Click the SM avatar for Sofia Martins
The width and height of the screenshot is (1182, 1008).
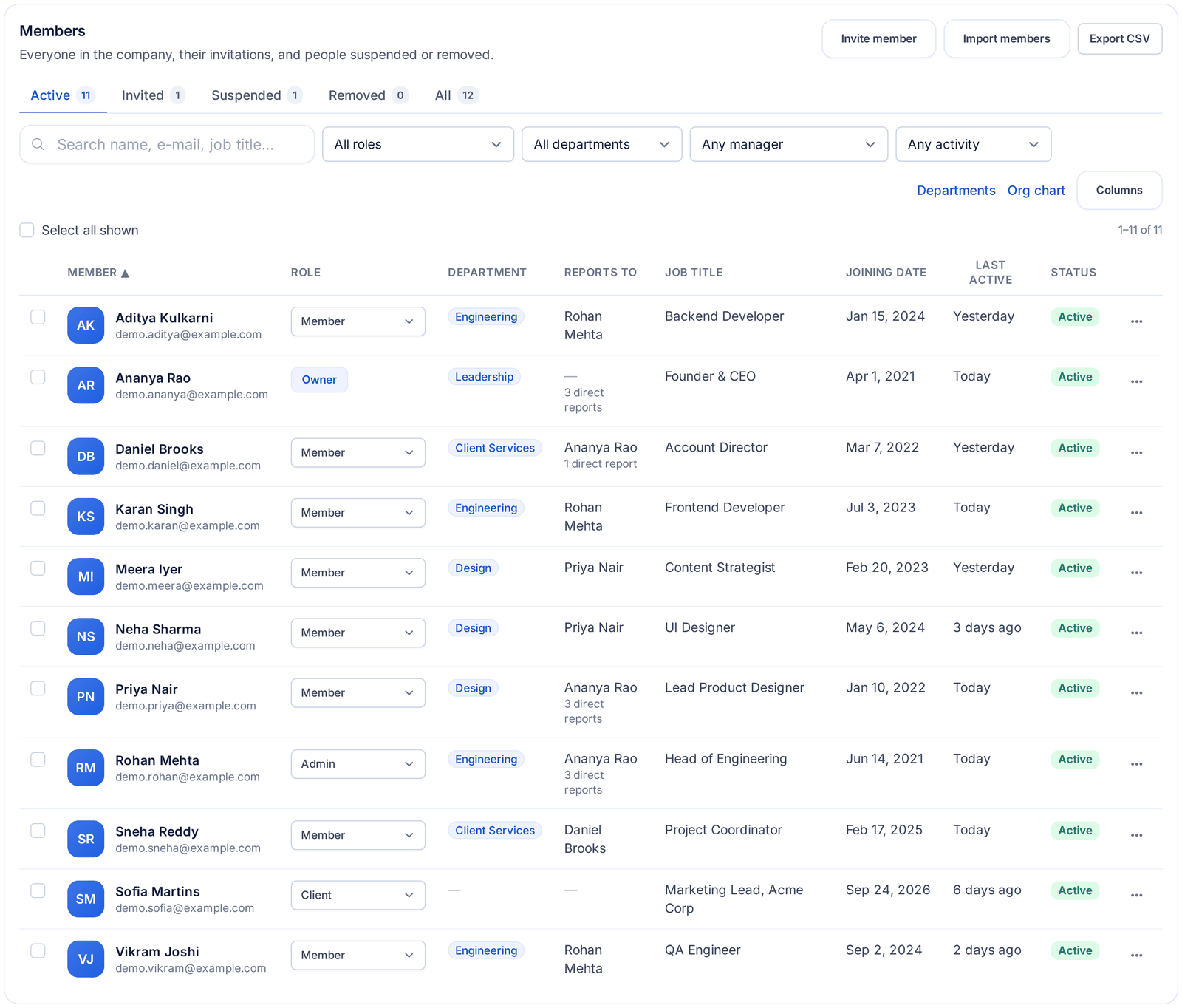[x=86, y=899]
